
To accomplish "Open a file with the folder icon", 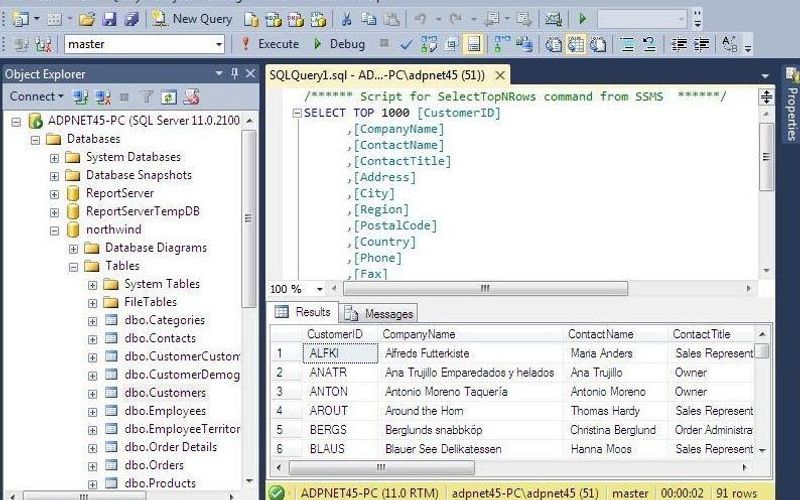I will [x=87, y=19].
